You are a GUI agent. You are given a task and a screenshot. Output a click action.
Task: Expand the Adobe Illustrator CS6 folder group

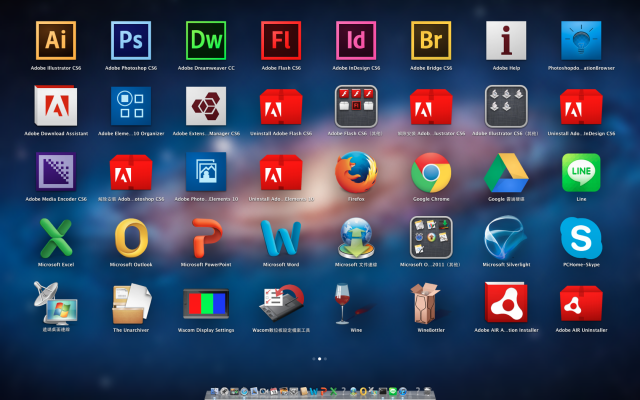tap(506, 106)
